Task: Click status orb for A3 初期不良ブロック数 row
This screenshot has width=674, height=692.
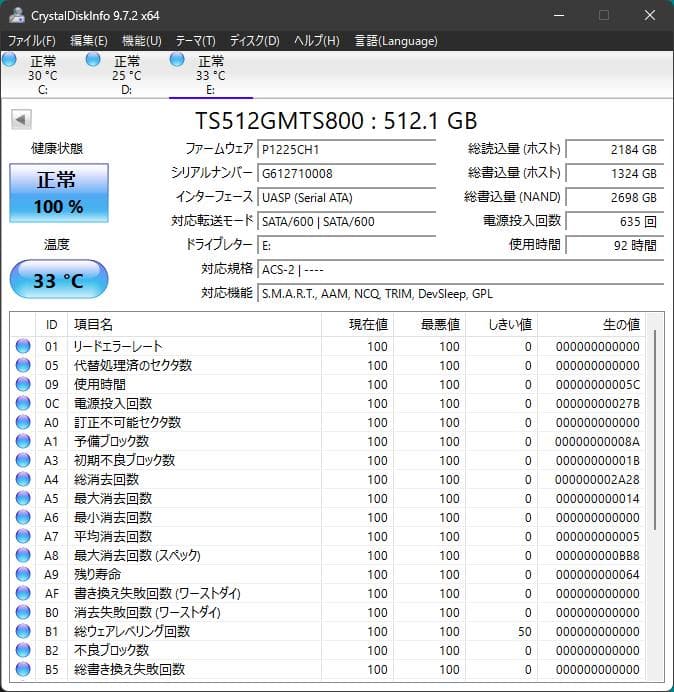Action: [23, 460]
